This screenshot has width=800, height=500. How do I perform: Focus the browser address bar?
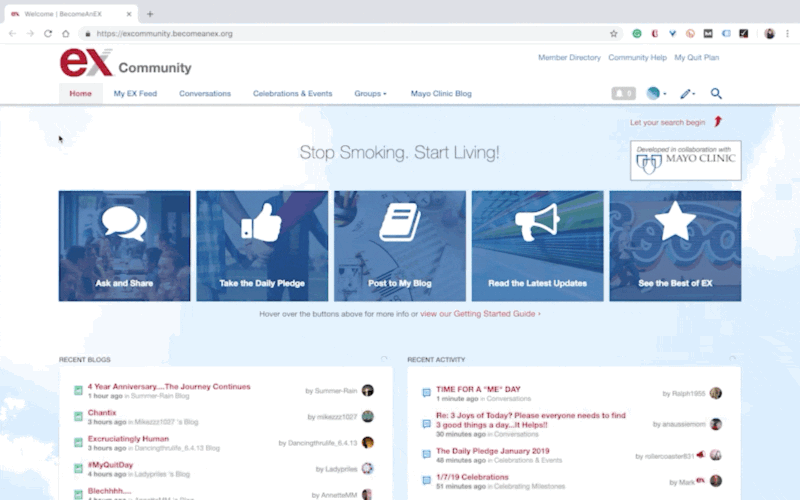click(x=350, y=34)
